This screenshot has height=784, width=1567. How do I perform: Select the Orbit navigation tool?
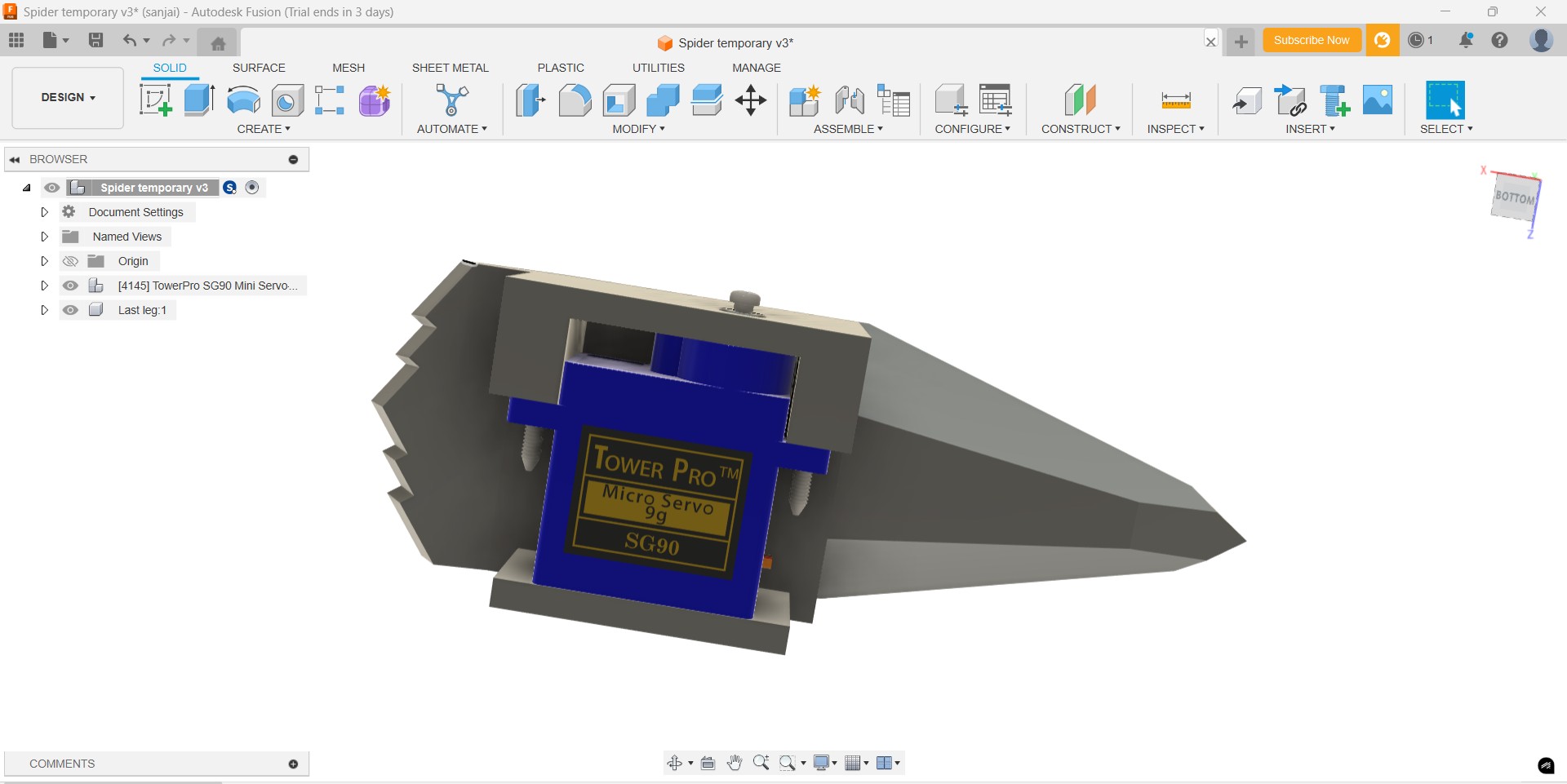click(675, 763)
